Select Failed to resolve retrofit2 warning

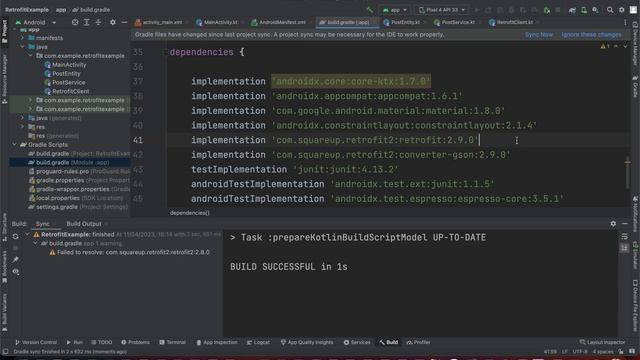(x=129, y=252)
